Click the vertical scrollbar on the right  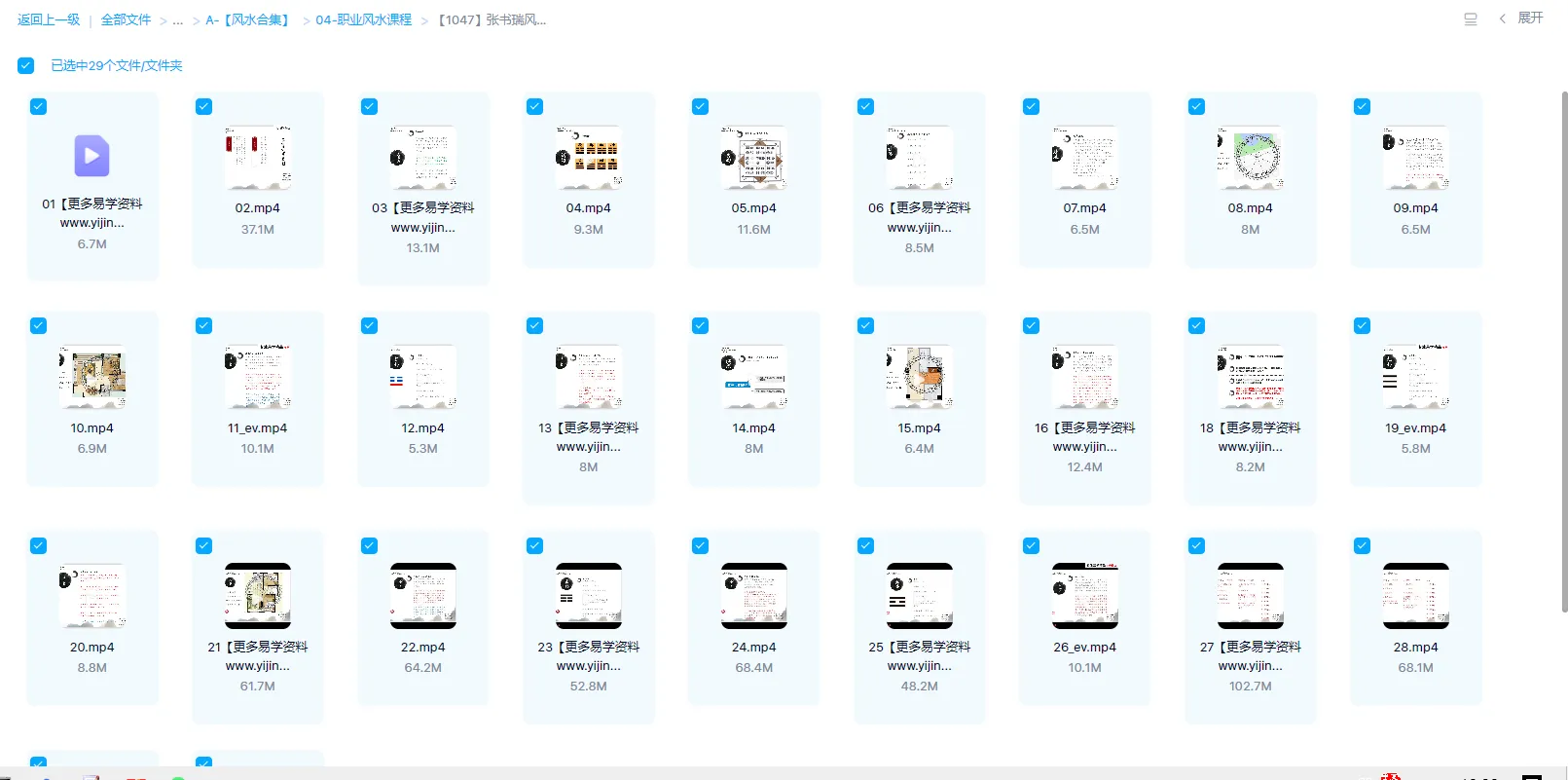pyautogui.click(x=1564, y=352)
